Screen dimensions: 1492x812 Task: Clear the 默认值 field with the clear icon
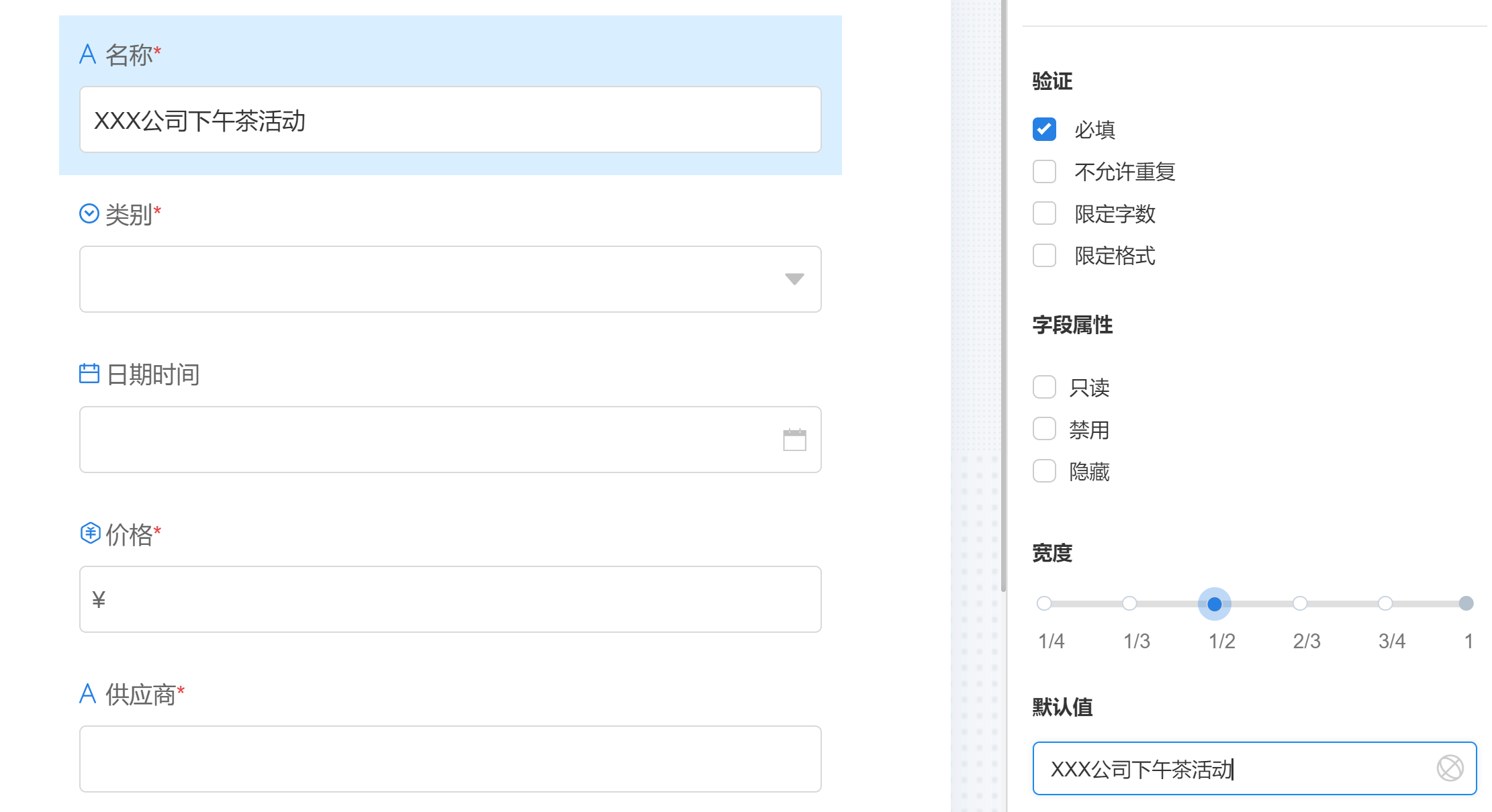(1450, 768)
